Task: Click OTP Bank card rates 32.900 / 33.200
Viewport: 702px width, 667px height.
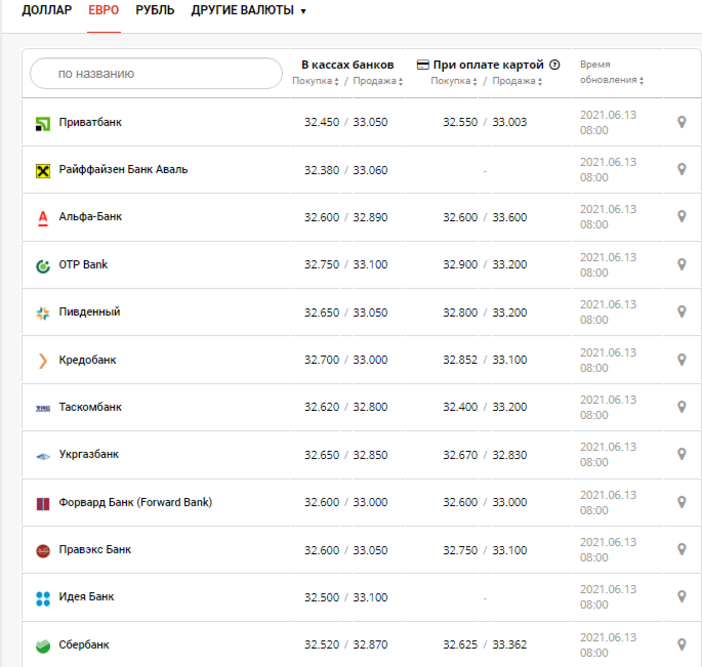Action: pos(485,265)
